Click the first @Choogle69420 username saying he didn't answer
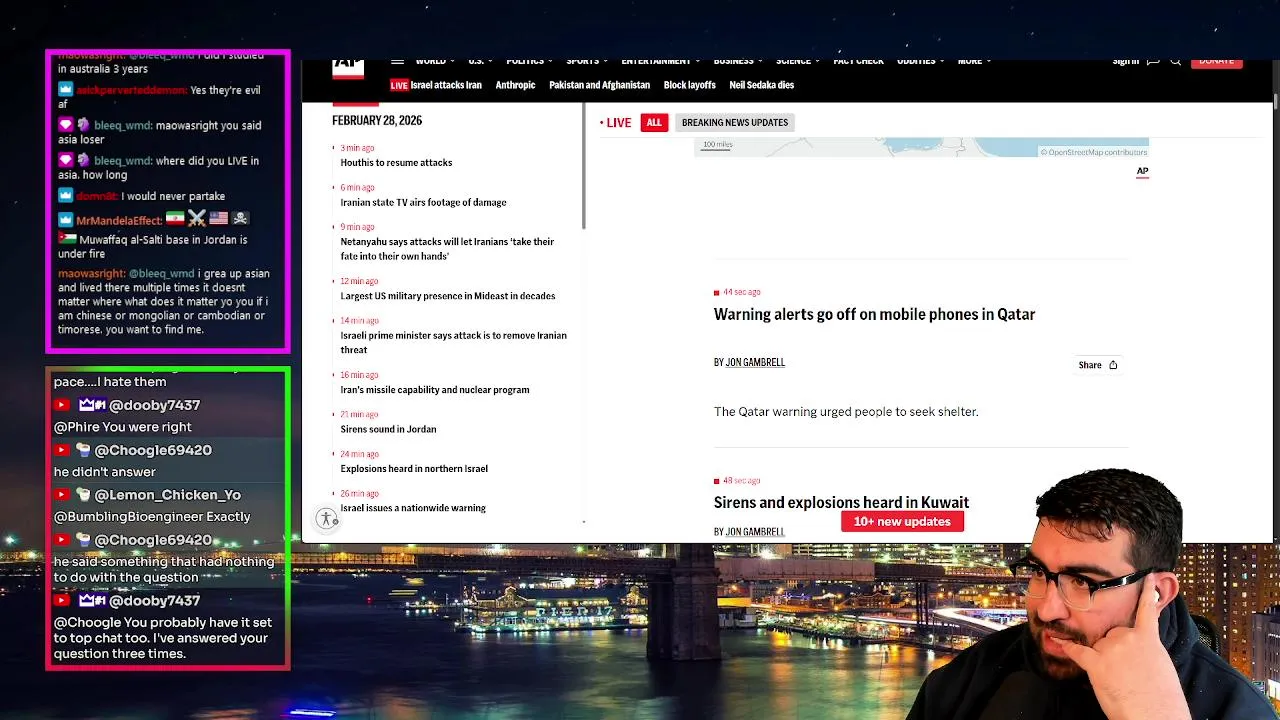Screen dimensions: 1280x720 [x=153, y=450]
